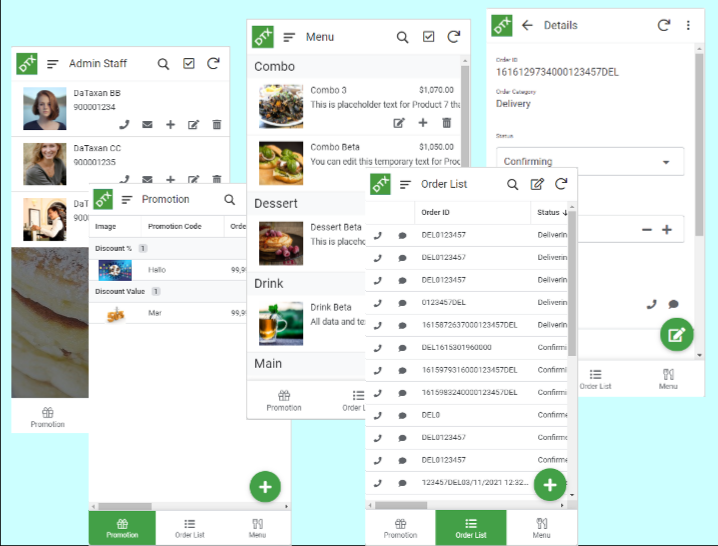The width and height of the screenshot is (718, 546).
Task: Message customer for order DEL0
Action: (402, 415)
